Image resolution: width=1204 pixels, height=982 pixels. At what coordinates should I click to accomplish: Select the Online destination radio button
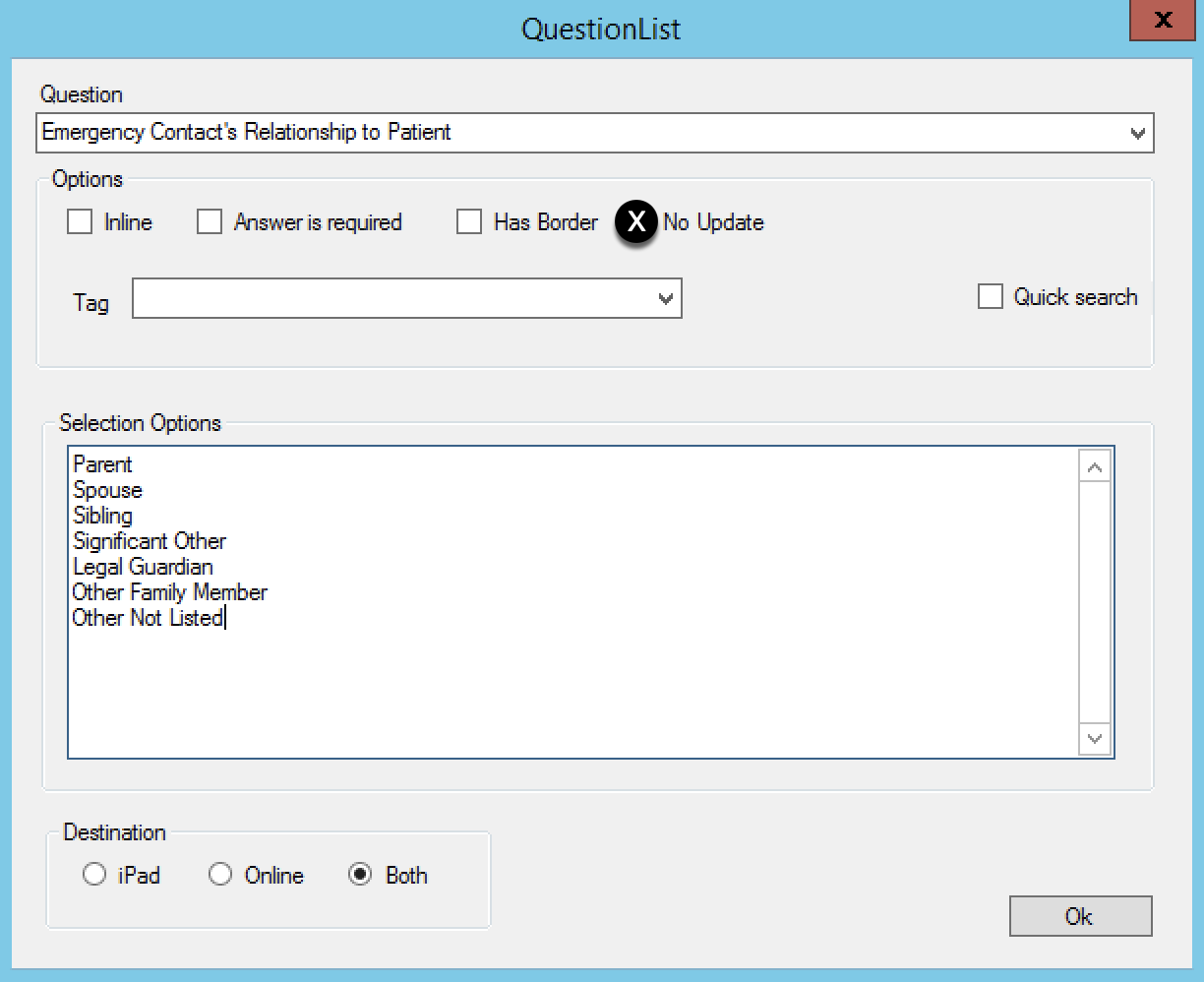pos(220,875)
